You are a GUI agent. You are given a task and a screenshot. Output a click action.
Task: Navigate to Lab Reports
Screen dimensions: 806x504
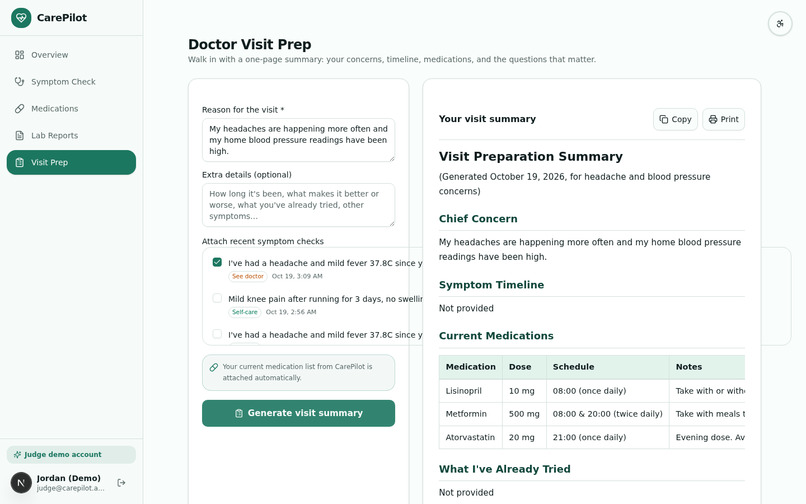point(71,135)
